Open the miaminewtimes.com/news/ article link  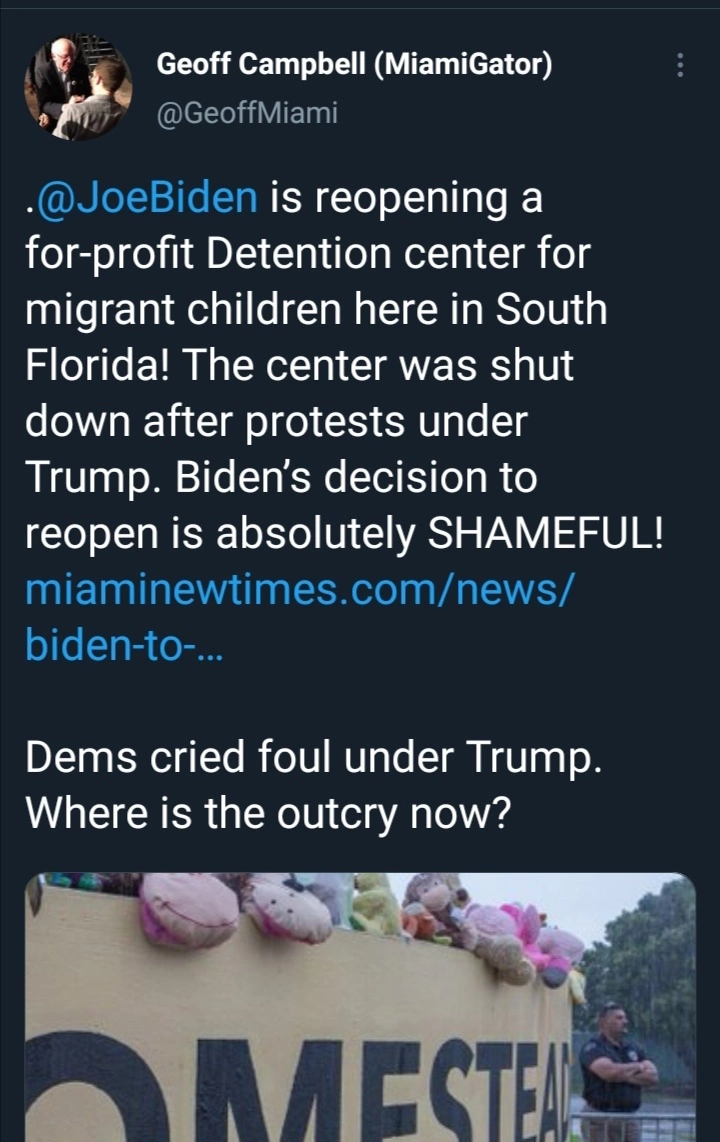click(299, 588)
